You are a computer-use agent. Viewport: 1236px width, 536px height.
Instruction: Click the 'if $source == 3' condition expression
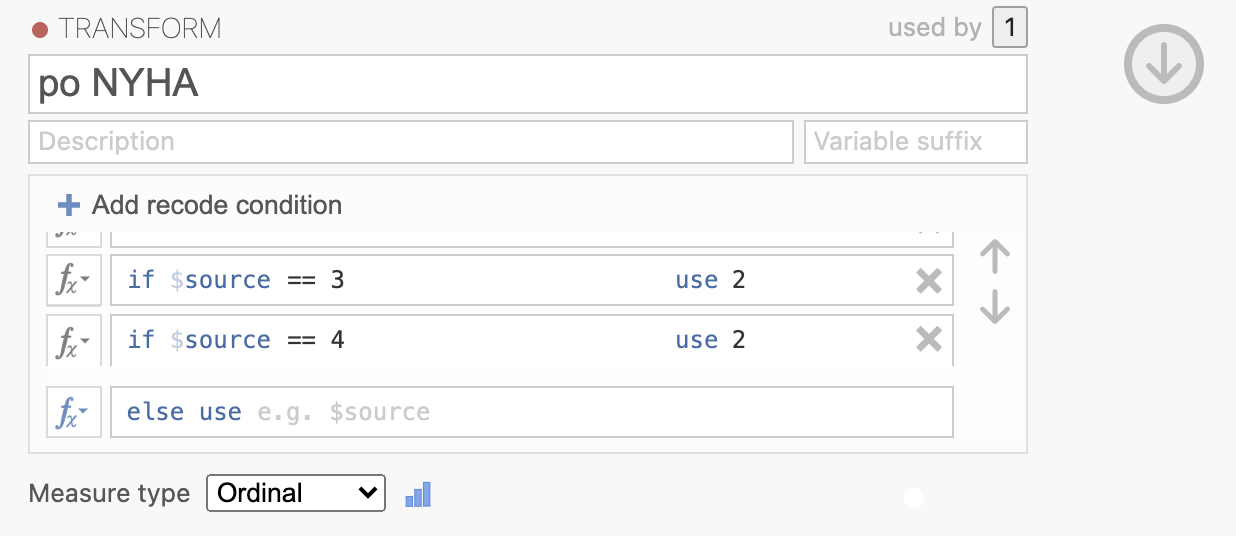click(x=236, y=280)
